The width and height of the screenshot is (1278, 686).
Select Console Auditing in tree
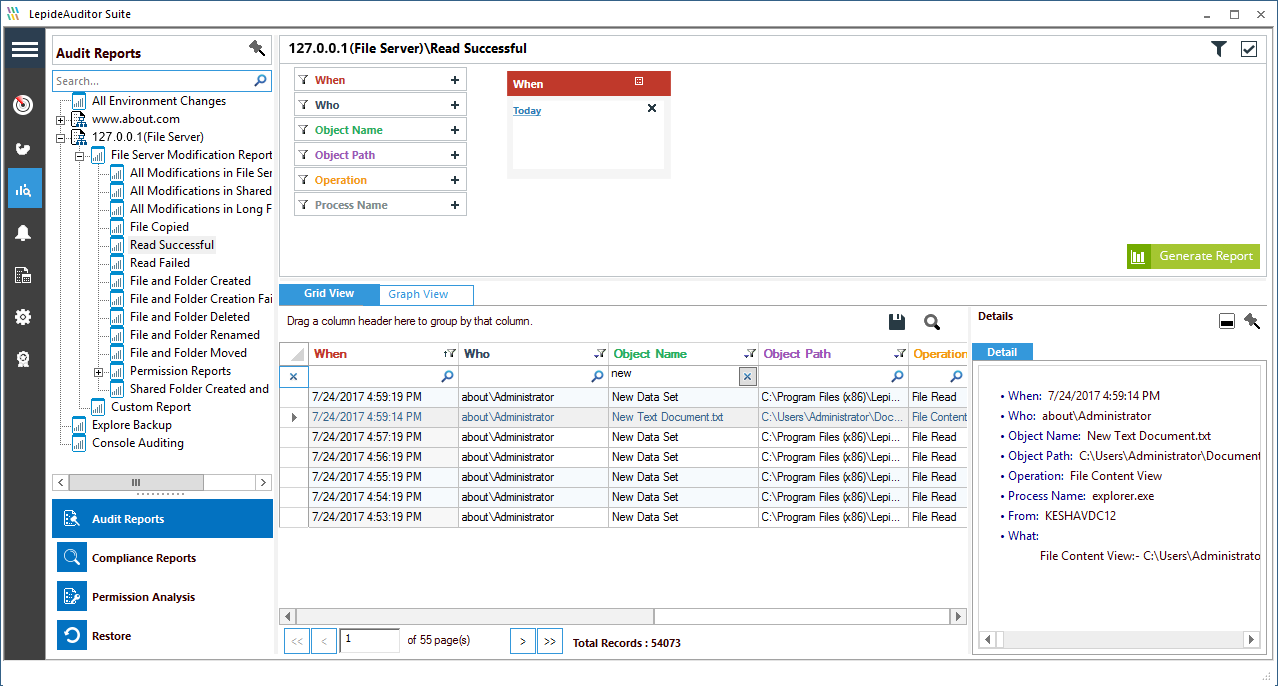pyautogui.click(x=138, y=443)
